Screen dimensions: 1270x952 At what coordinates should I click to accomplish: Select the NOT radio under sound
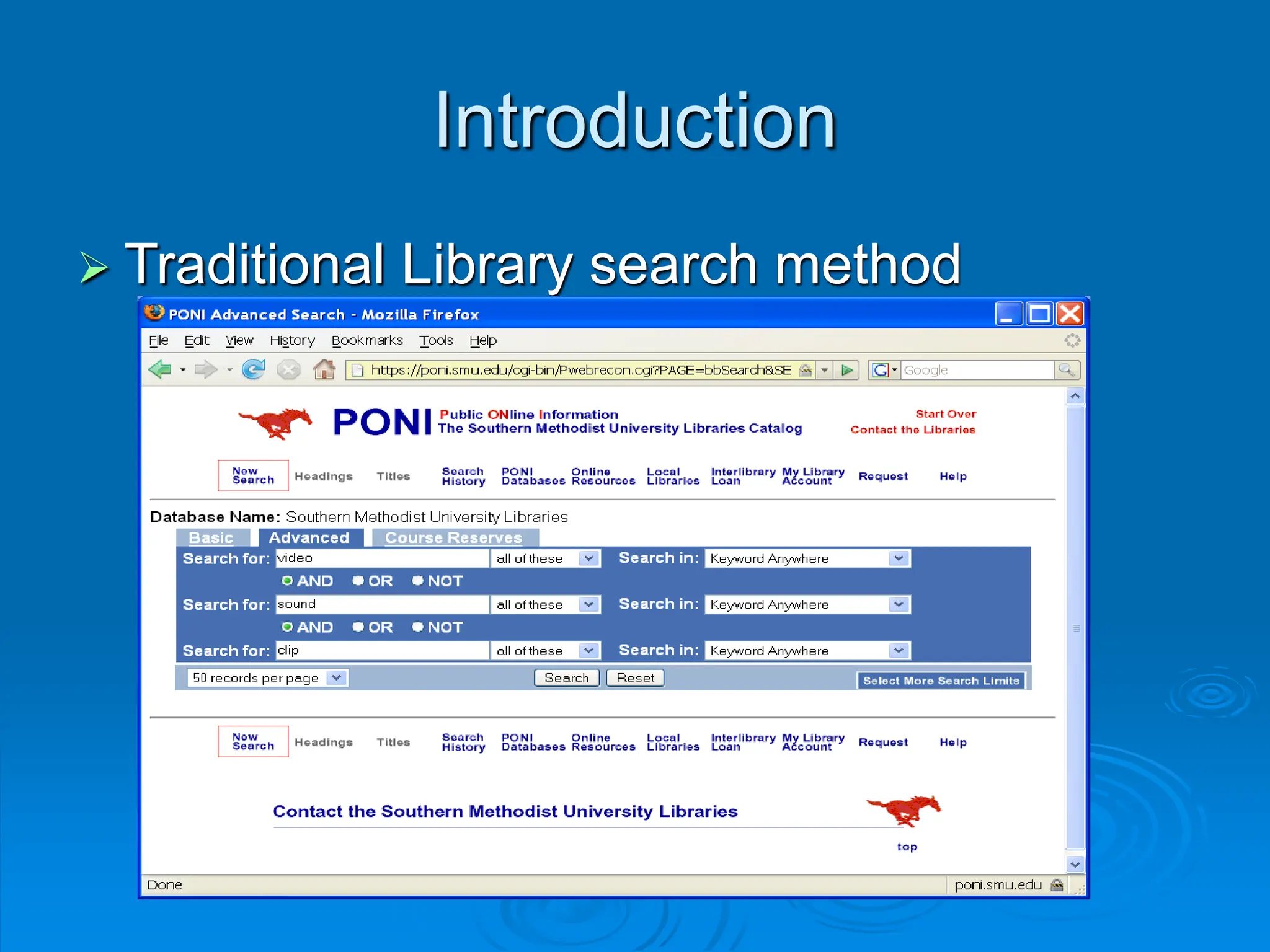(x=418, y=627)
